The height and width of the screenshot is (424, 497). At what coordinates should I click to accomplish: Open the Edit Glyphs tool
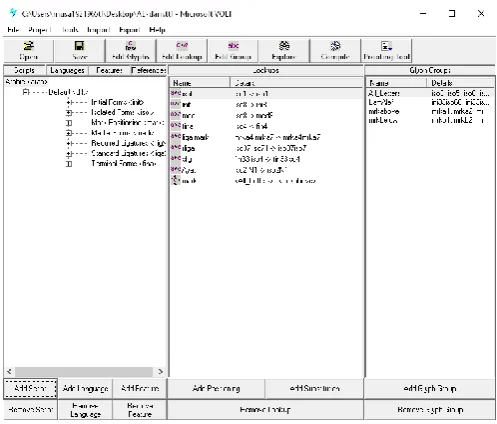(131, 50)
